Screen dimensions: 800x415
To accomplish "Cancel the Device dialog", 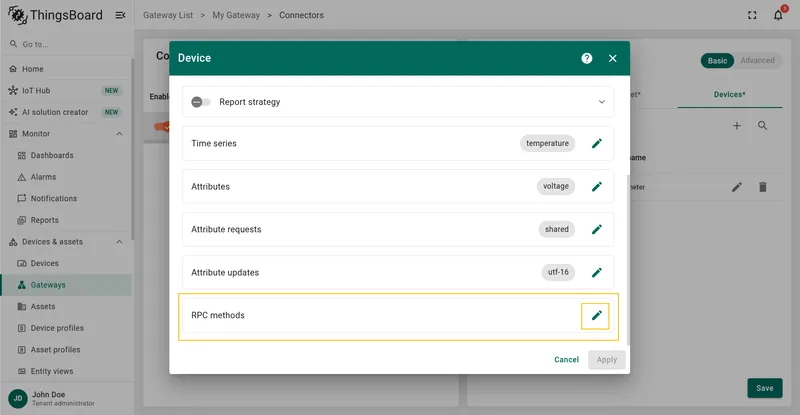I will 566,360.
